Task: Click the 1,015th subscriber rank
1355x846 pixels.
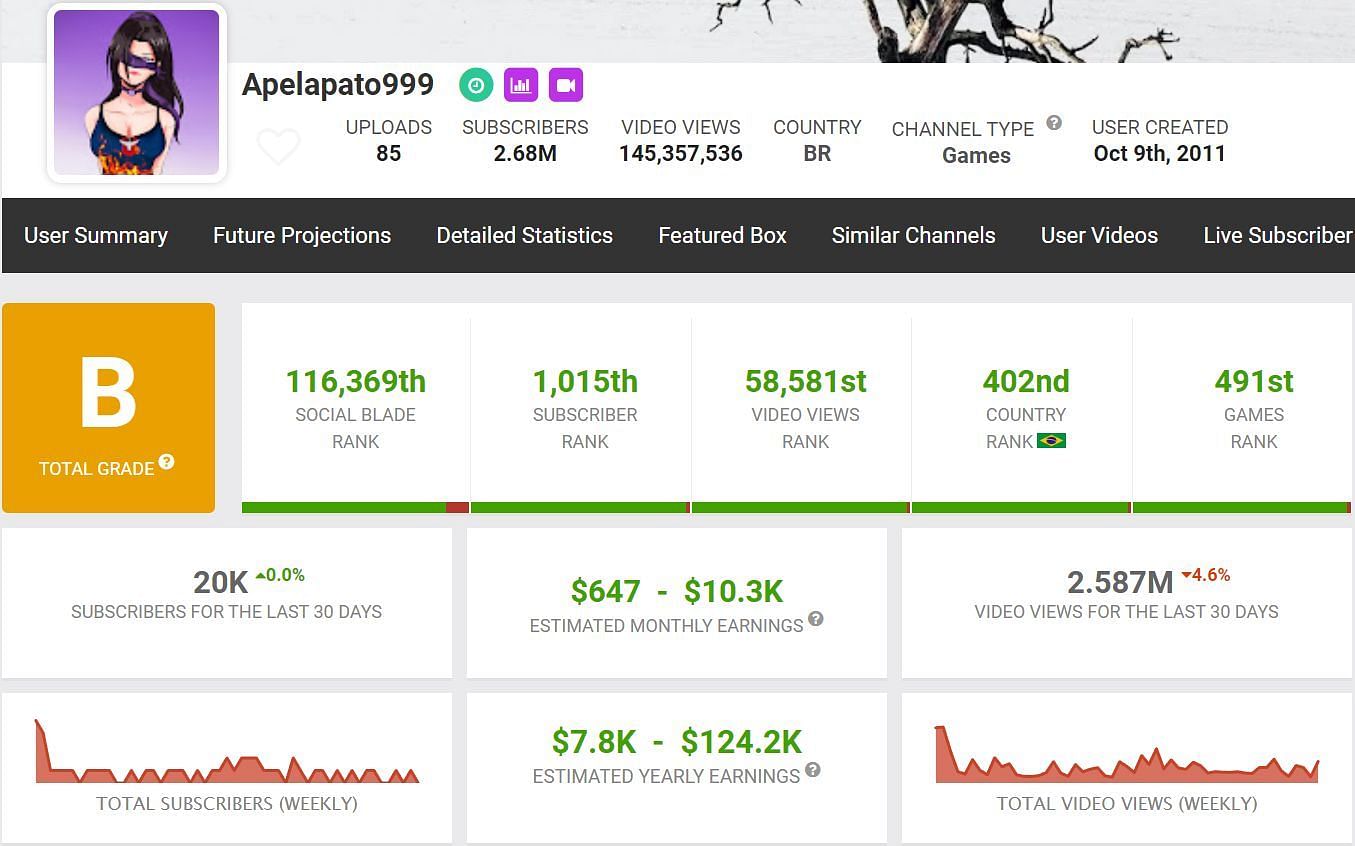Action: coord(585,381)
